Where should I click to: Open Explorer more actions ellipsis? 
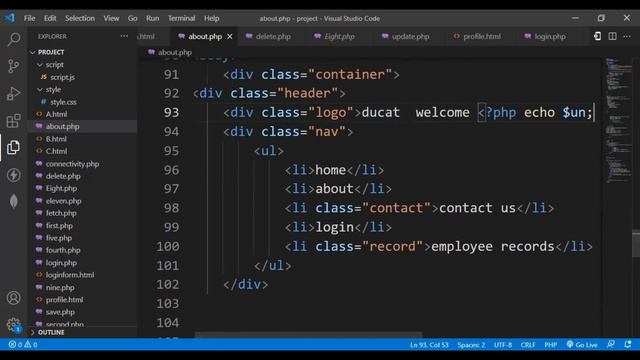coord(124,36)
